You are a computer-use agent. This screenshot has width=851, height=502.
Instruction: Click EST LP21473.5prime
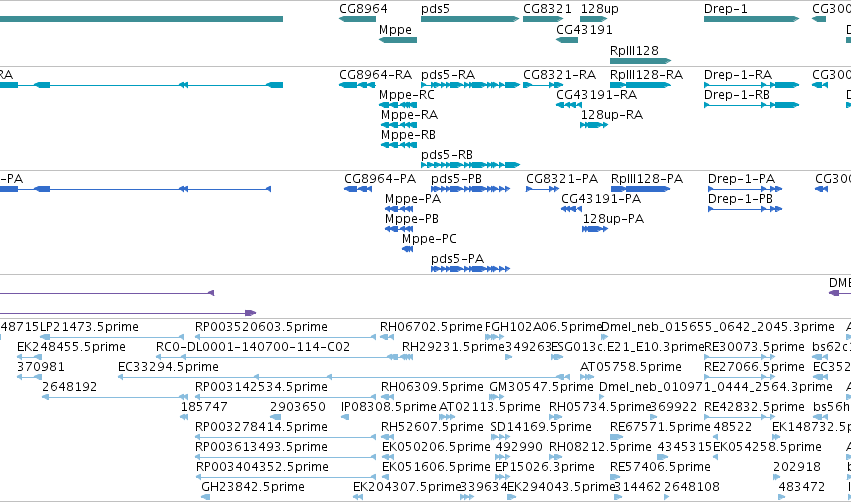(x=90, y=327)
